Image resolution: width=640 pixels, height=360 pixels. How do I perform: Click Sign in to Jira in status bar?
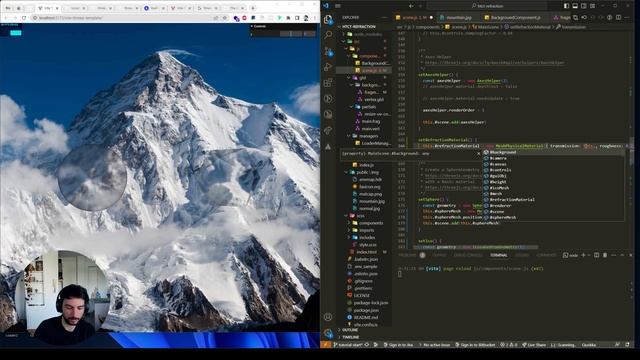398,345
